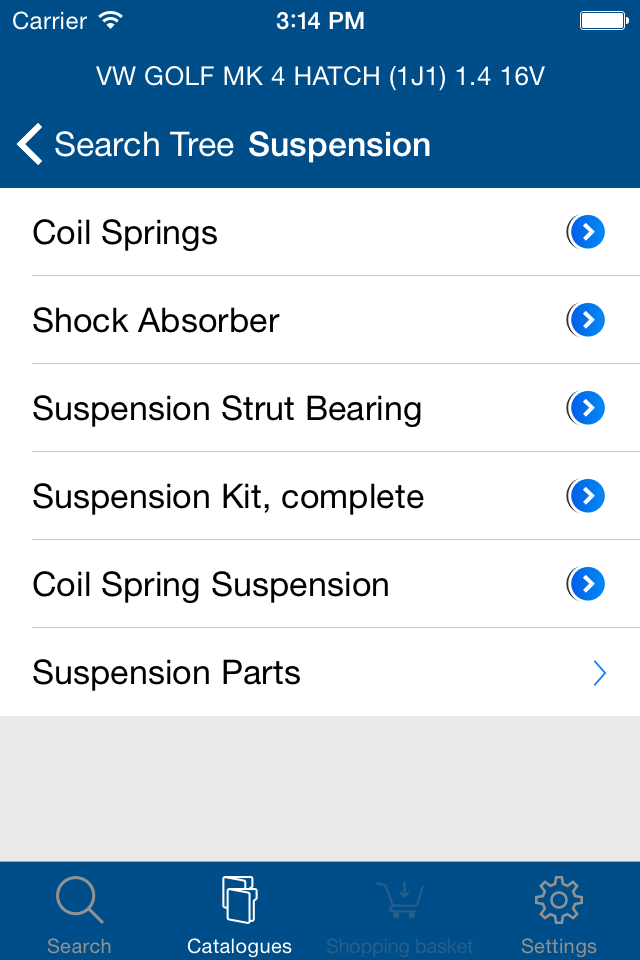Tap the Suspension page heading

(339, 145)
